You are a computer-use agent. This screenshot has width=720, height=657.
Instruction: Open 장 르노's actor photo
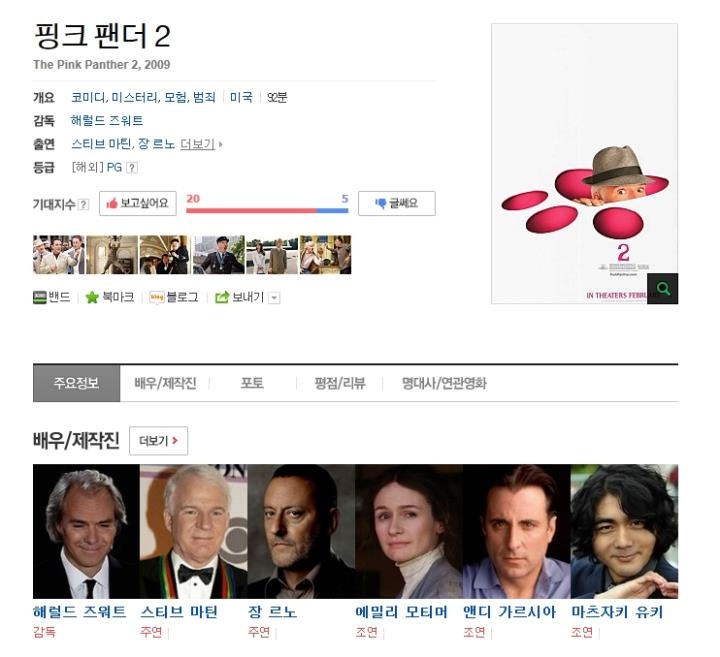tap(301, 531)
